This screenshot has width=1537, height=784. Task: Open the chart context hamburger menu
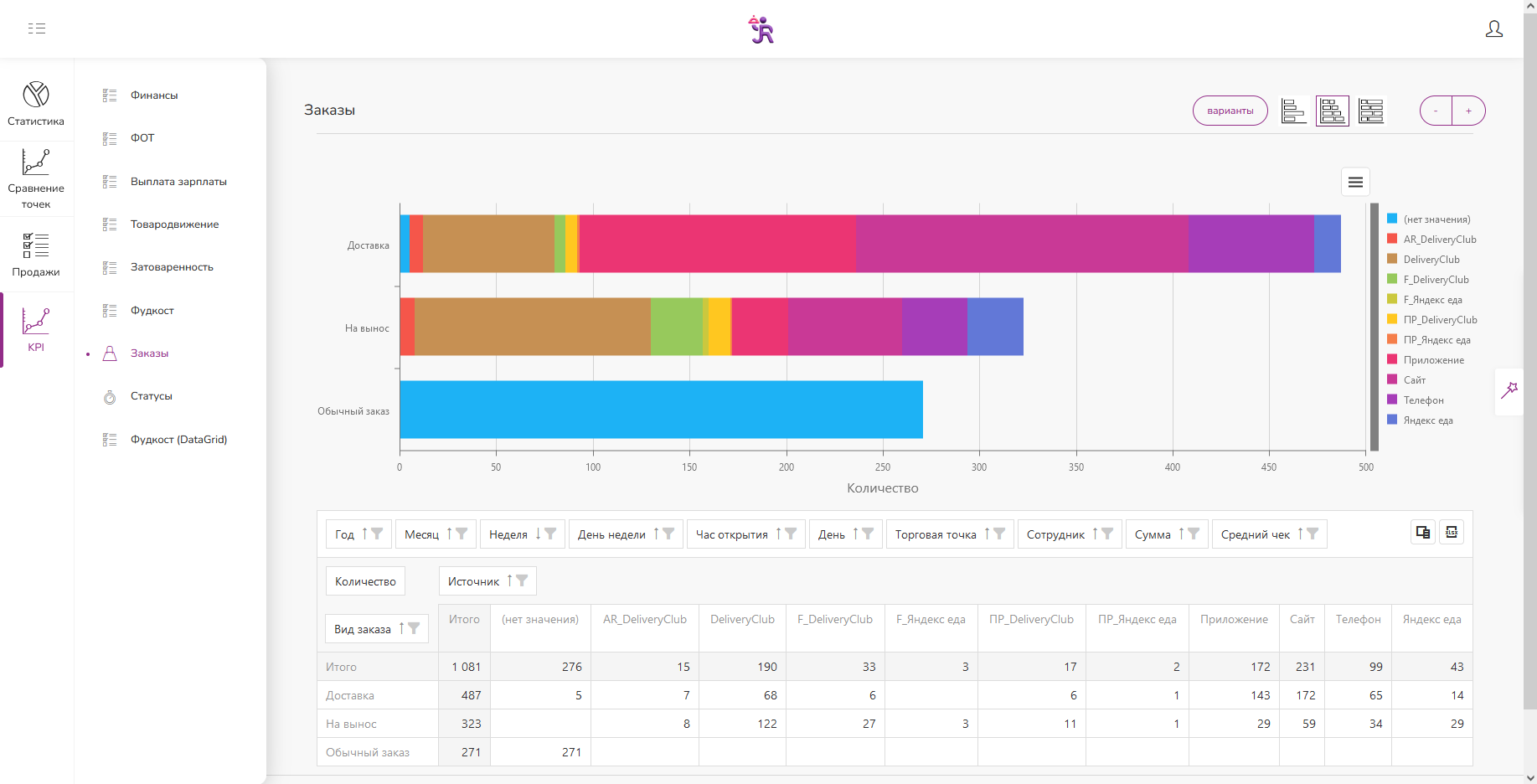pos(1355,182)
